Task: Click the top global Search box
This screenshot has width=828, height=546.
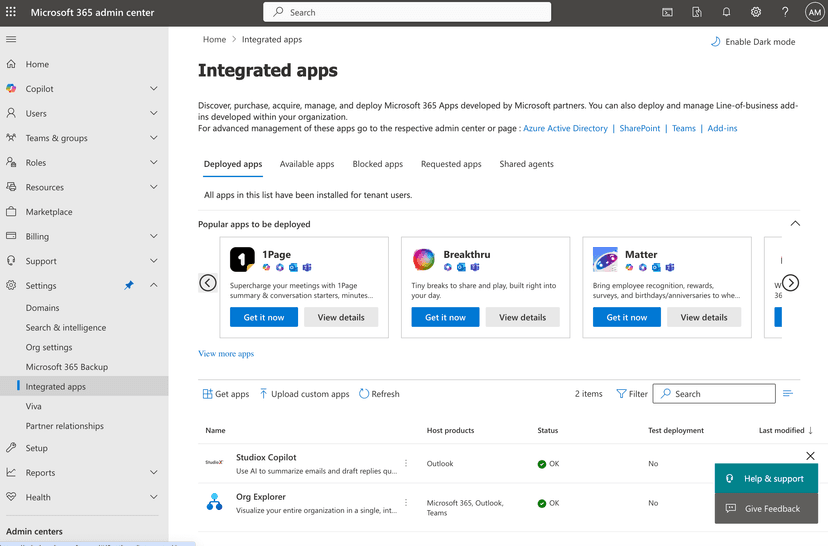Action: pos(407,12)
